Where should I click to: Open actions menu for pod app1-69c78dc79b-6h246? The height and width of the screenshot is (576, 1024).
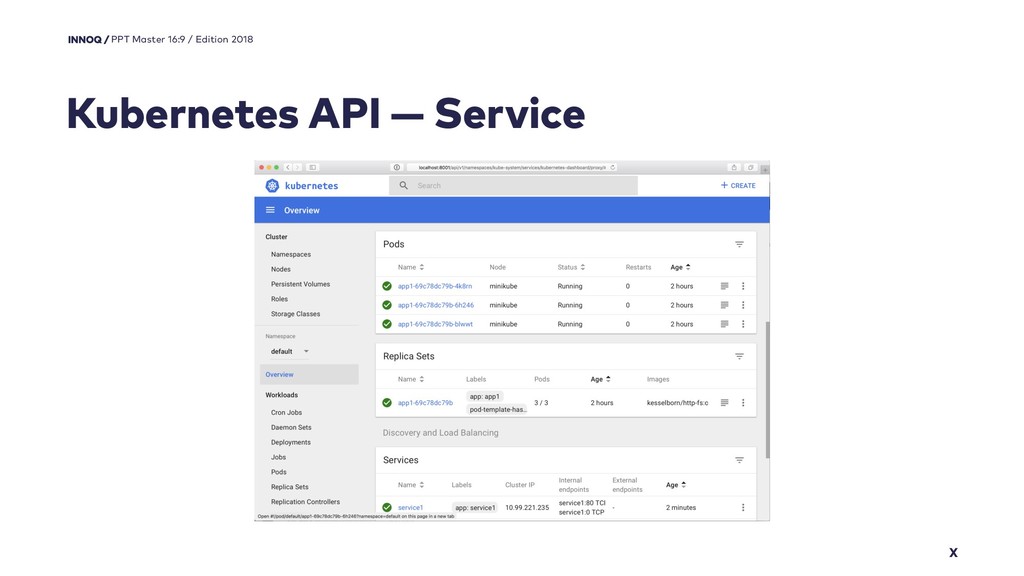click(x=743, y=305)
